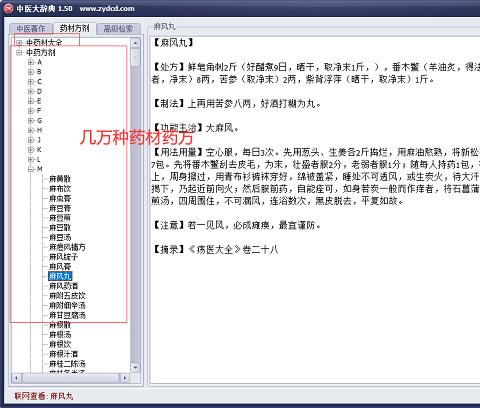This screenshot has height=408, width=480.
Task: Expand the letter F group
Action: tap(31, 111)
